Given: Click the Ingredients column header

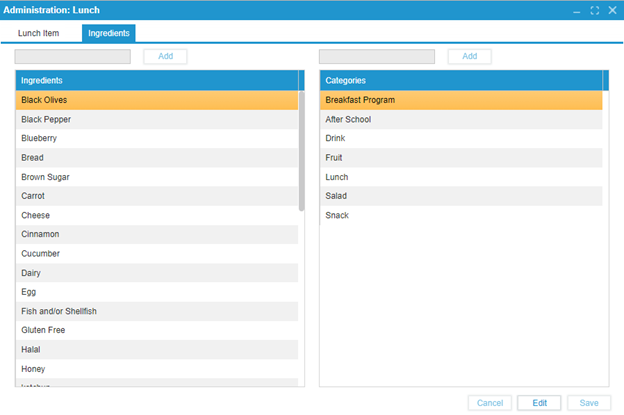Looking at the screenshot, I should [x=157, y=80].
